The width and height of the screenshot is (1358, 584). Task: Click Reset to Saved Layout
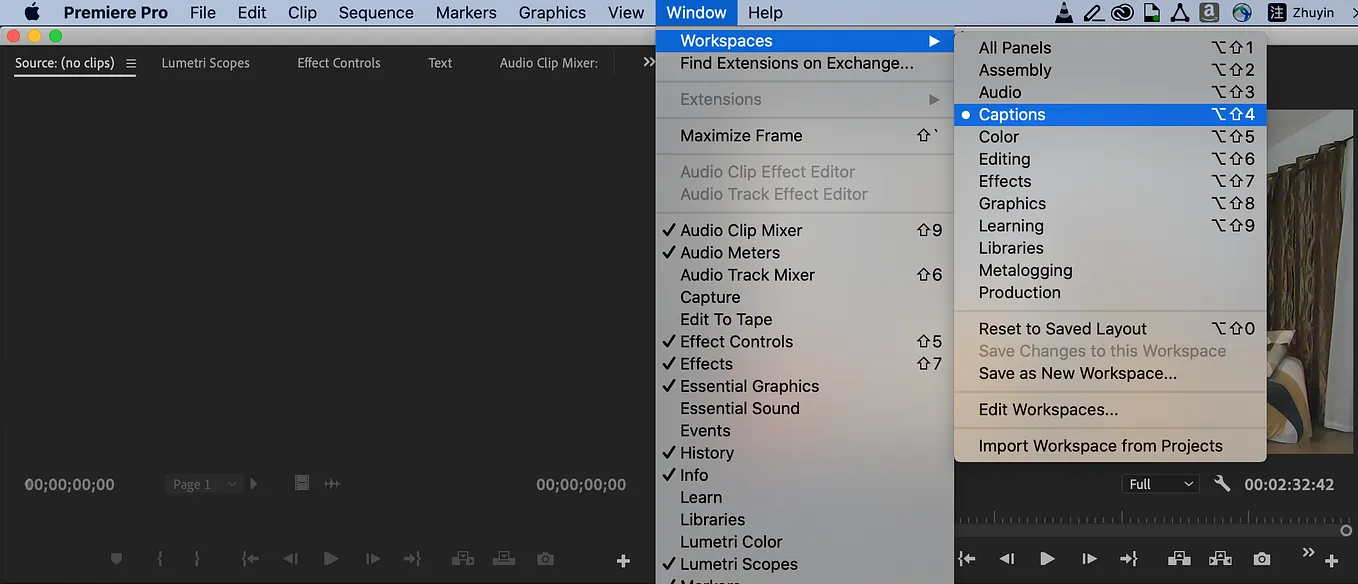point(1110,329)
